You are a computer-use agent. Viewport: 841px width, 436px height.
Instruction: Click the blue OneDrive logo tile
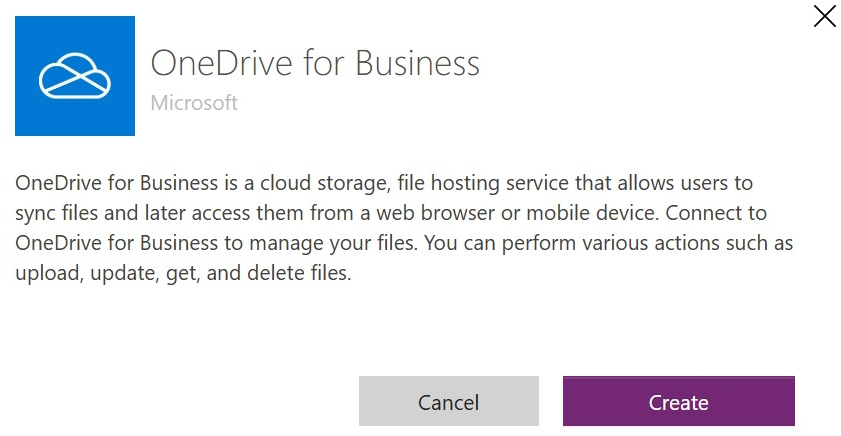[74, 76]
